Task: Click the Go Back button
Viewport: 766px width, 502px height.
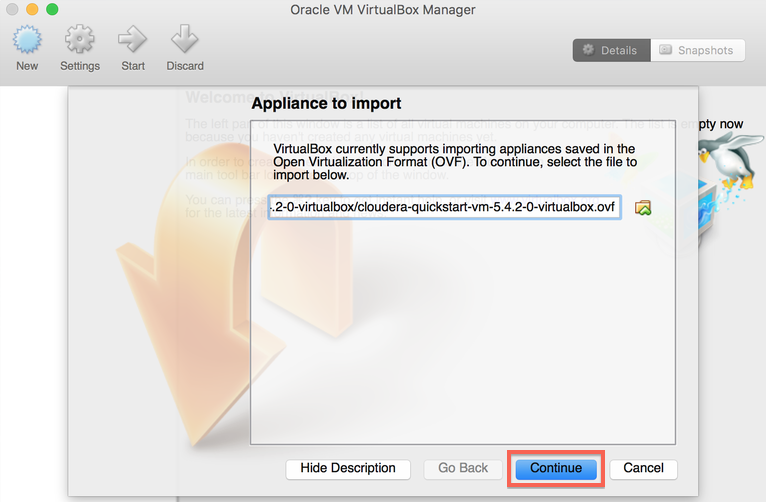Action: (x=463, y=468)
